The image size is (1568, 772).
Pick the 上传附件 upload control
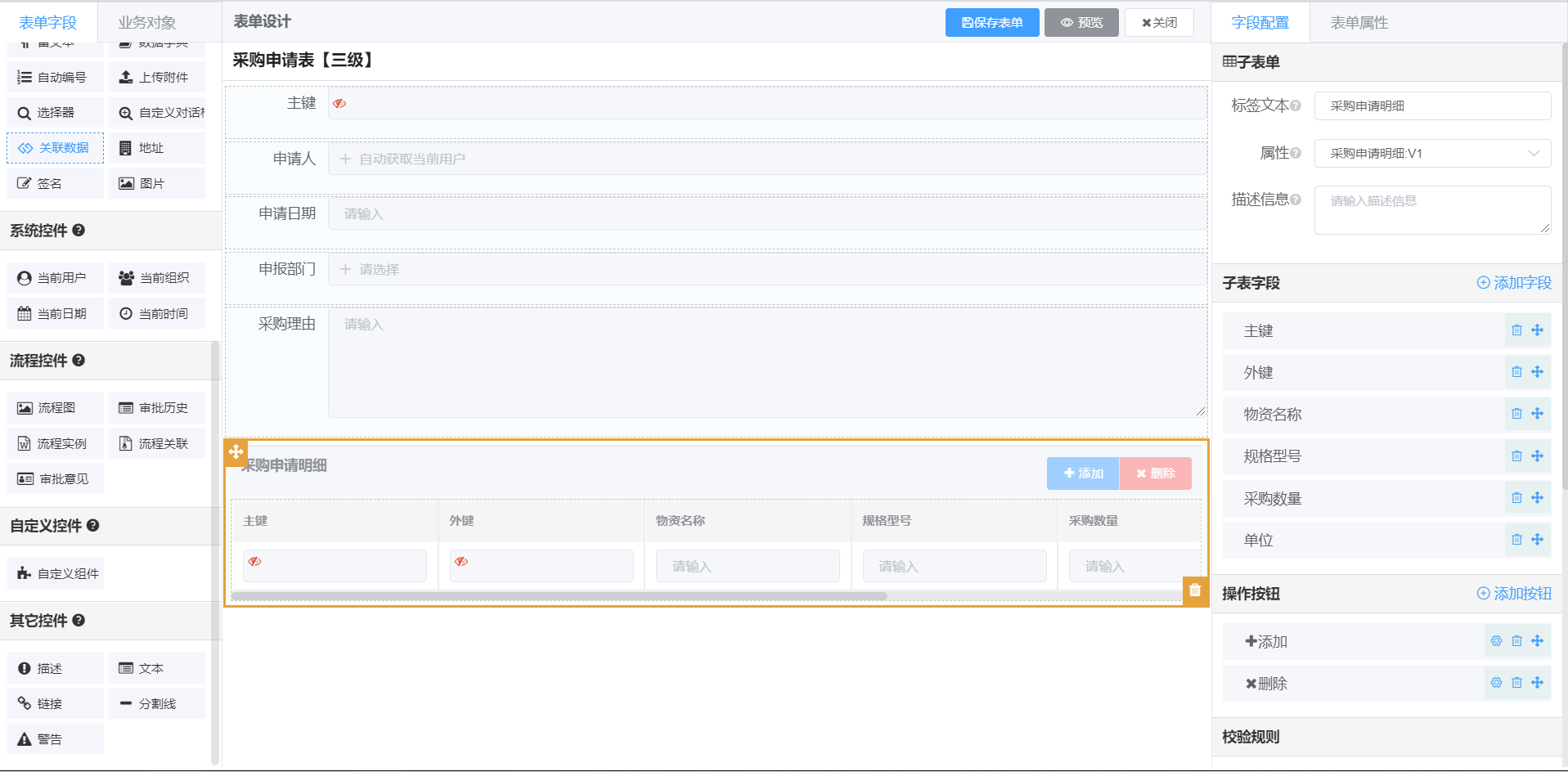[156, 77]
